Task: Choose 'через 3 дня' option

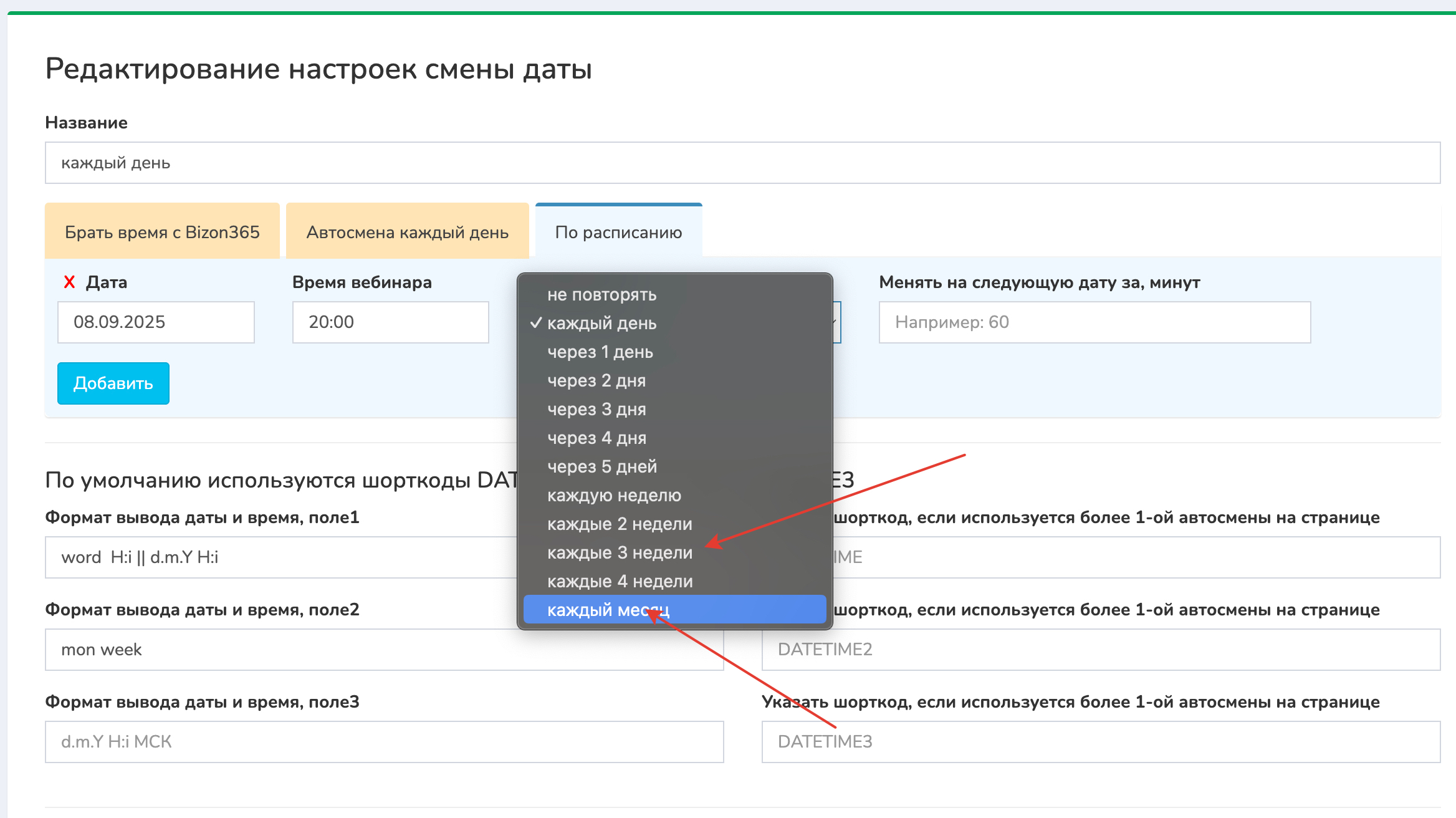Action: [x=596, y=409]
